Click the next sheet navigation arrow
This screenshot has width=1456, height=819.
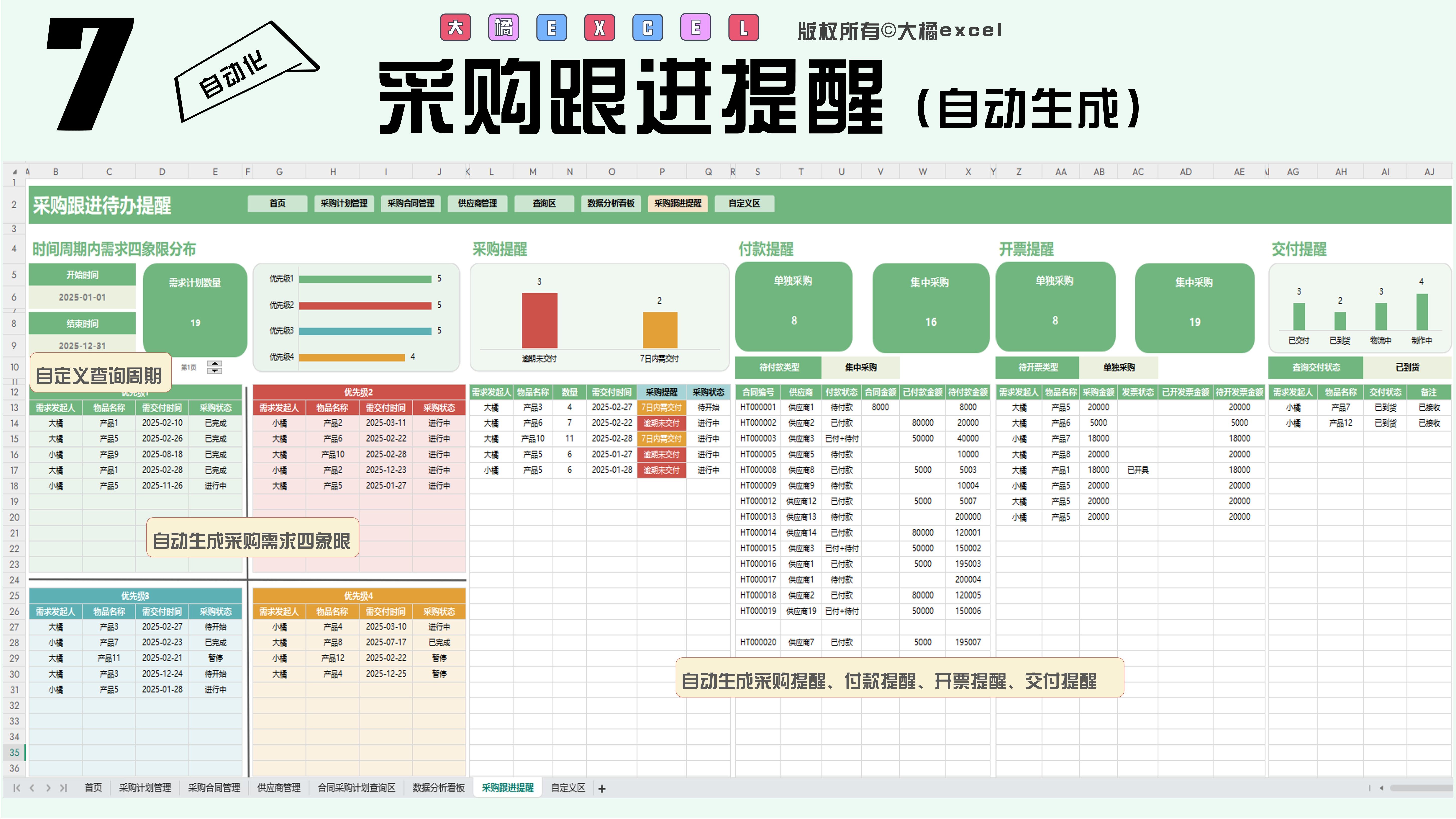coord(48,788)
